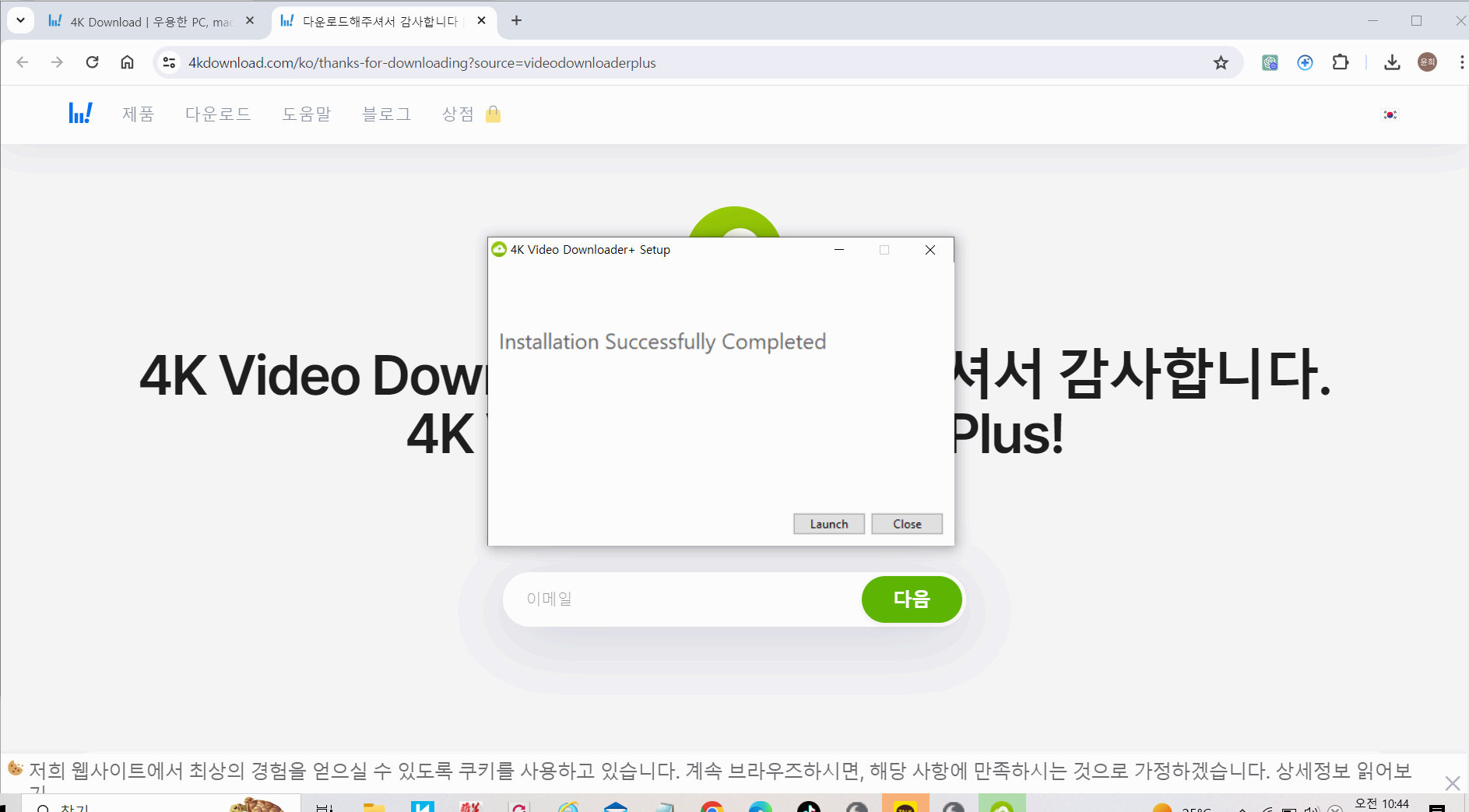The height and width of the screenshot is (812, 1469).
Task: Click the browser forward arrow
Action: (57, 62)
